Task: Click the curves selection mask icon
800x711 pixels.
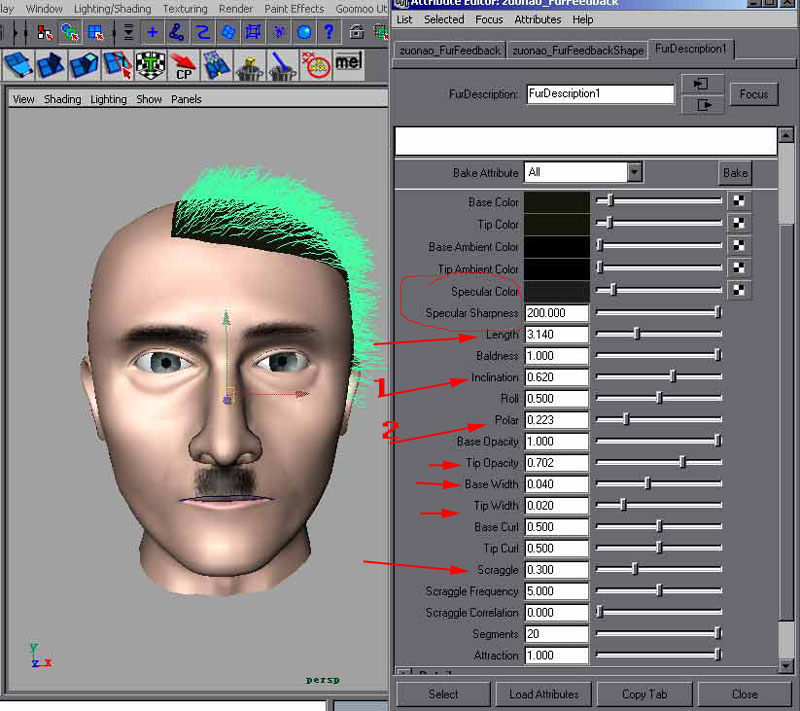Action: tap(203, 33)
